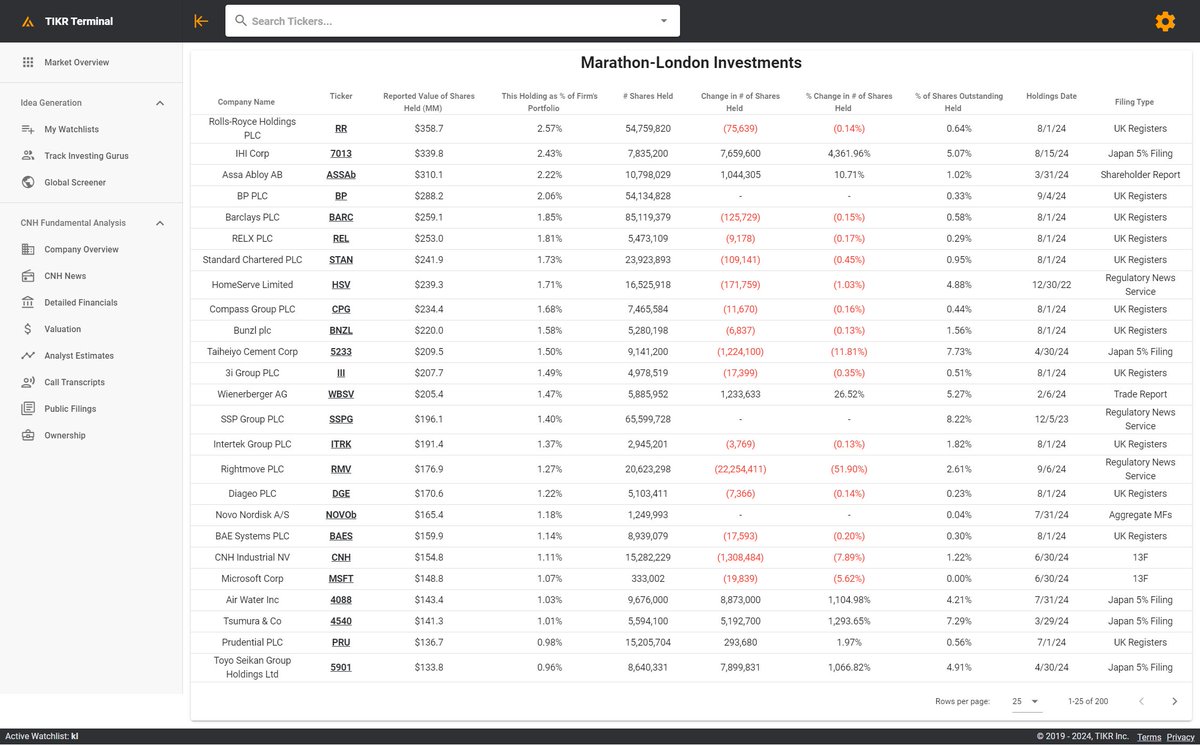Screen dimensions: 1200x745
Task: Open settings via the orange gear icon
Action: tap(1165, 21)
